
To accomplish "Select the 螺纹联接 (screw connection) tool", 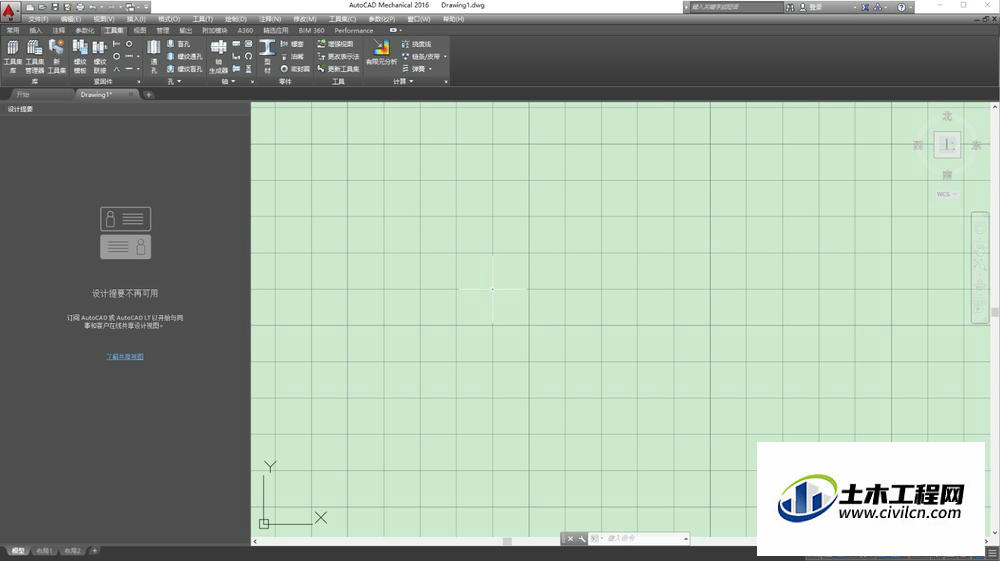I will [99, 55].
